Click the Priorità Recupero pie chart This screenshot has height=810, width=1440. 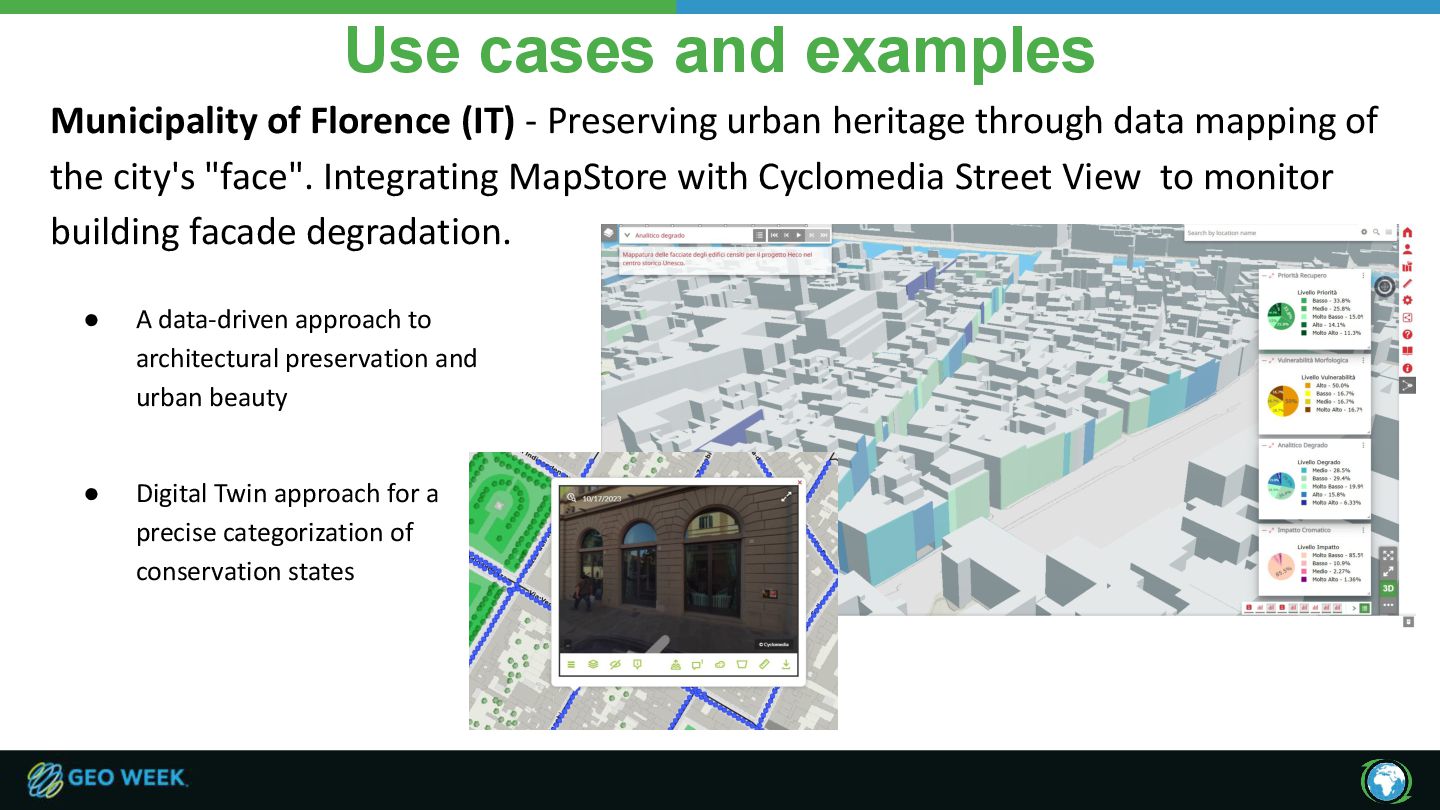coord(1281,316)
